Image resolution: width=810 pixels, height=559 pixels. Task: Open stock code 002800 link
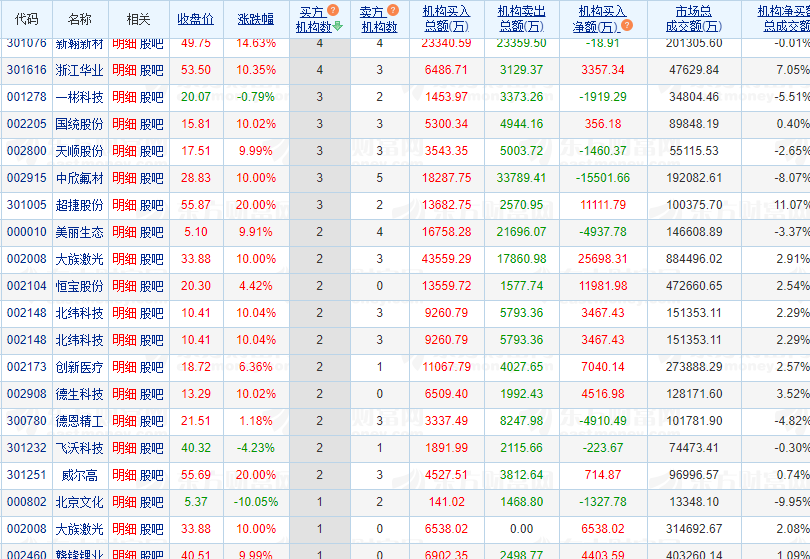[x=27, y=151]
